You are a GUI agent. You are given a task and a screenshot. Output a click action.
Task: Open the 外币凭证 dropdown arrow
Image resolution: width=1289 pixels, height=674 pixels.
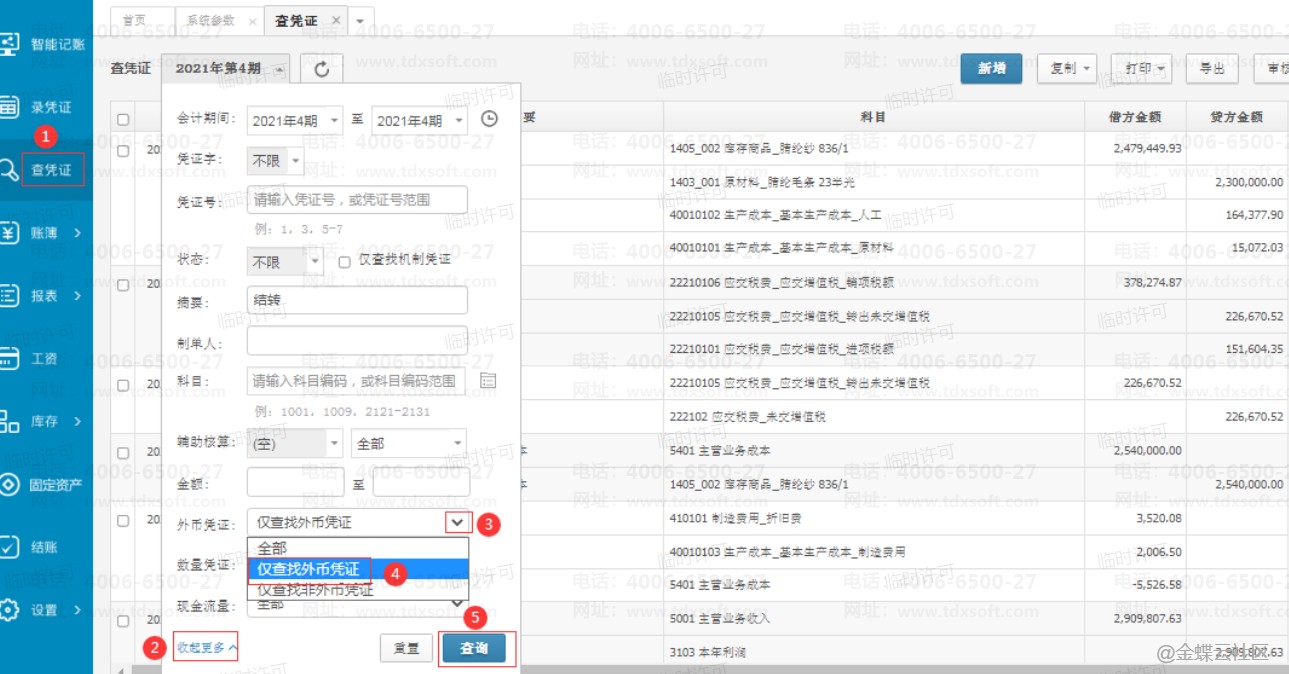(458, 521)
